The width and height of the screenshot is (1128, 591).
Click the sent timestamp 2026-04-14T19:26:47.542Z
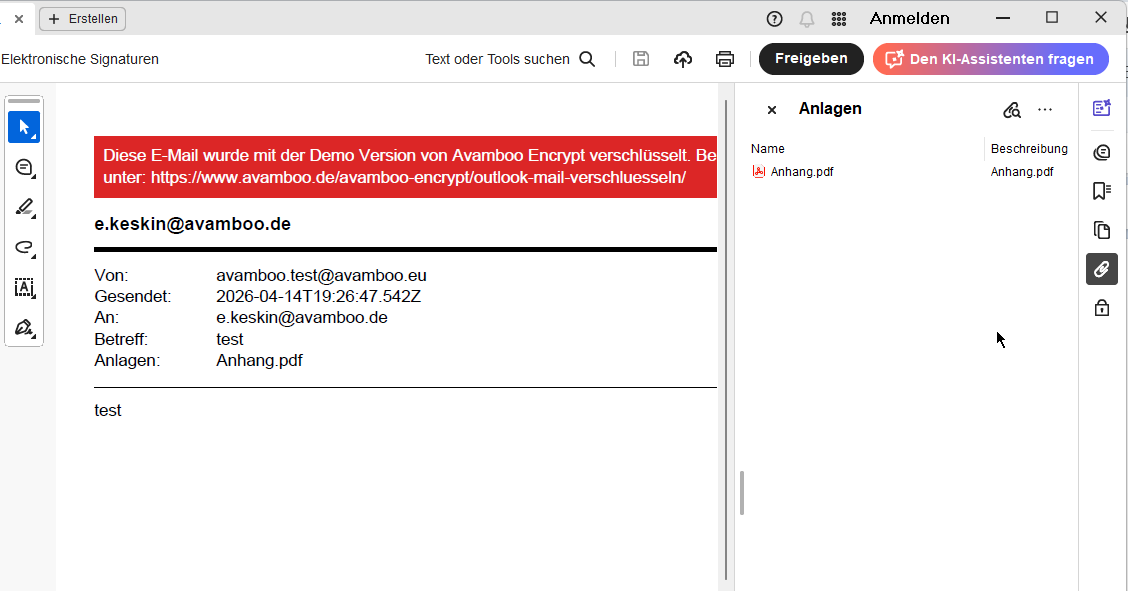(319, 296)
